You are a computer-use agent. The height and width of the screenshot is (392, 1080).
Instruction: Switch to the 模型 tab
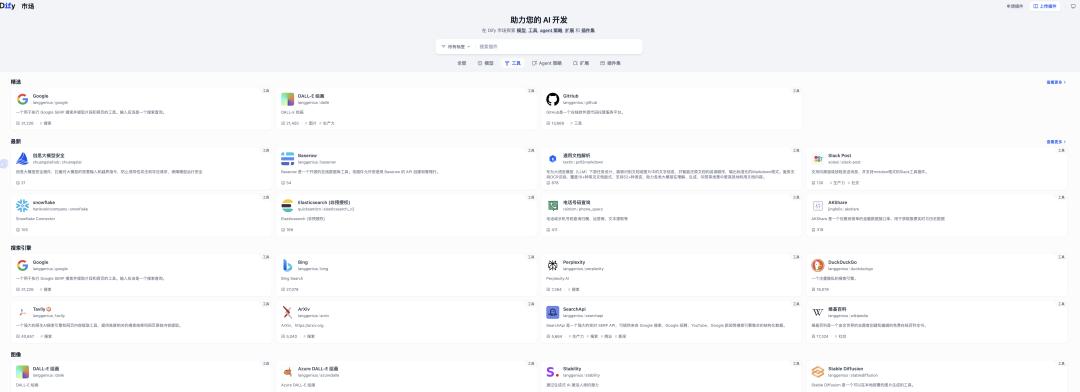pyautogui.click(x=486, y=63)
